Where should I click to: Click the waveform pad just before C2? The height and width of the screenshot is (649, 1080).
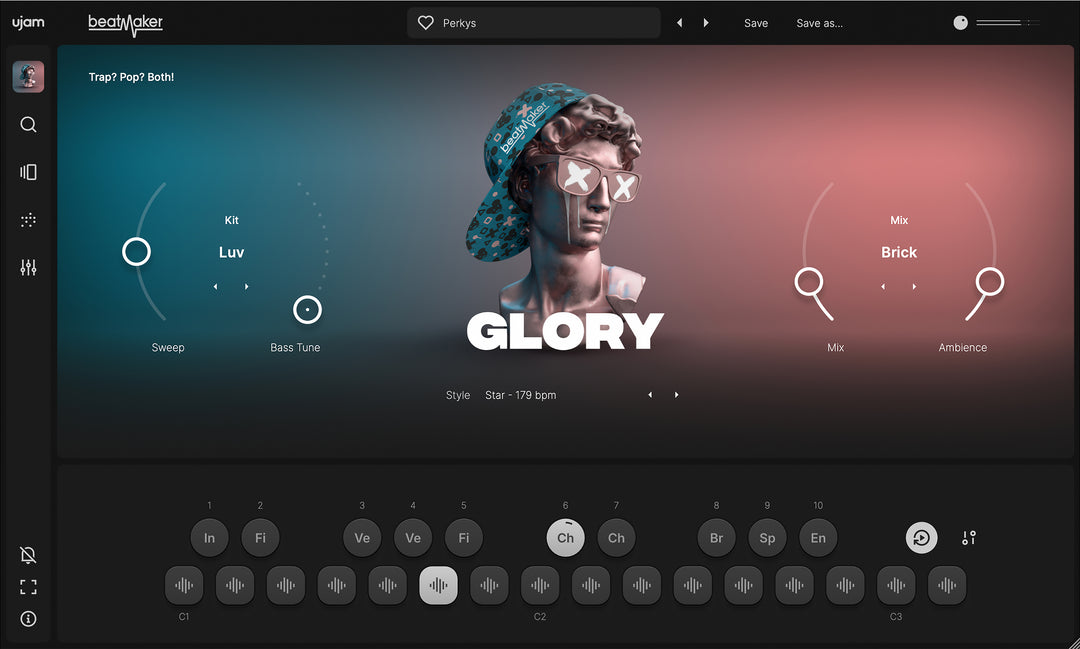pyautogui.click(x=489, y=586)
